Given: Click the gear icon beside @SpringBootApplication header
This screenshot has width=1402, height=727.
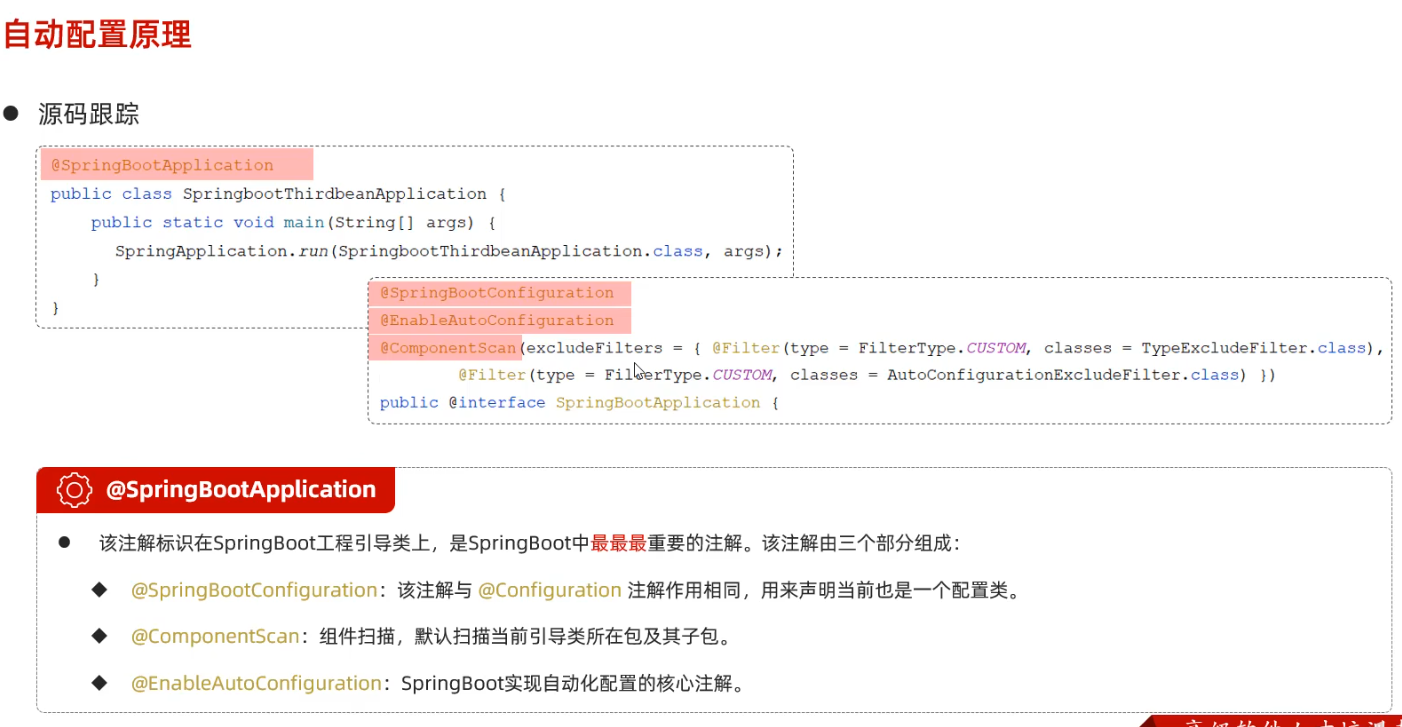Looking at the screenshot, I should 75,490.
